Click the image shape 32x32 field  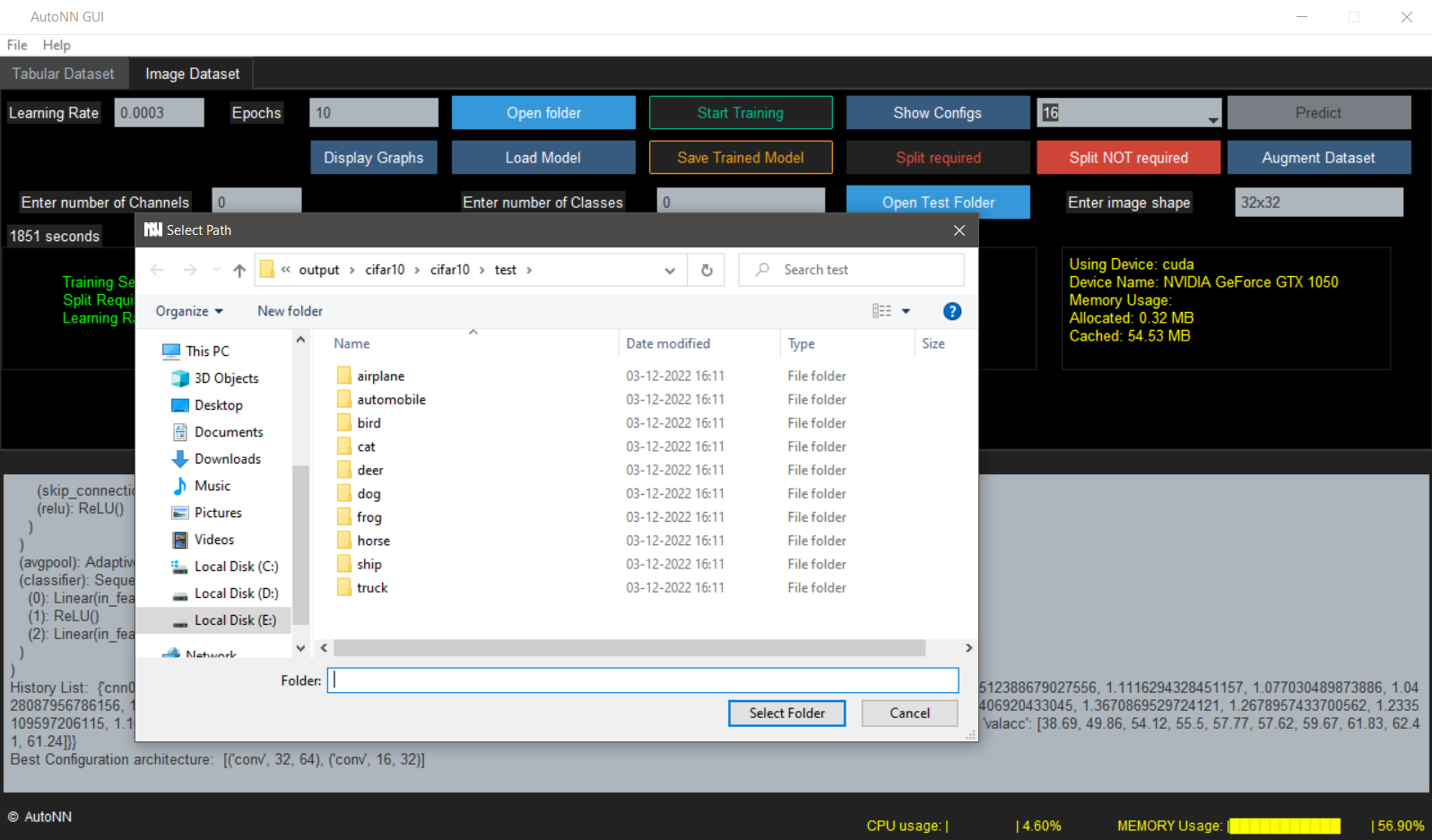click(x=1319, y=203)
